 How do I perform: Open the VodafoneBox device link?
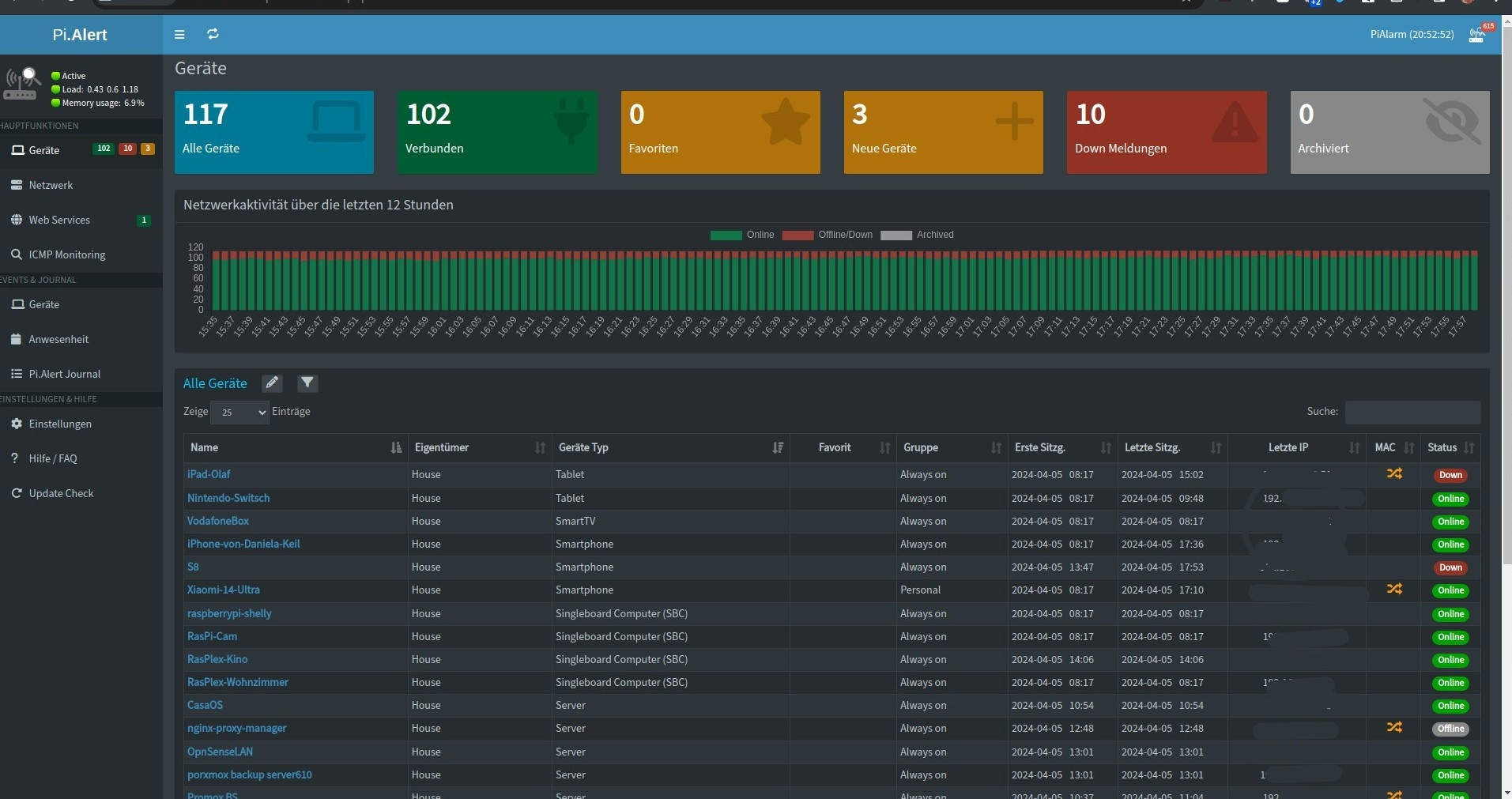point(218,521)
